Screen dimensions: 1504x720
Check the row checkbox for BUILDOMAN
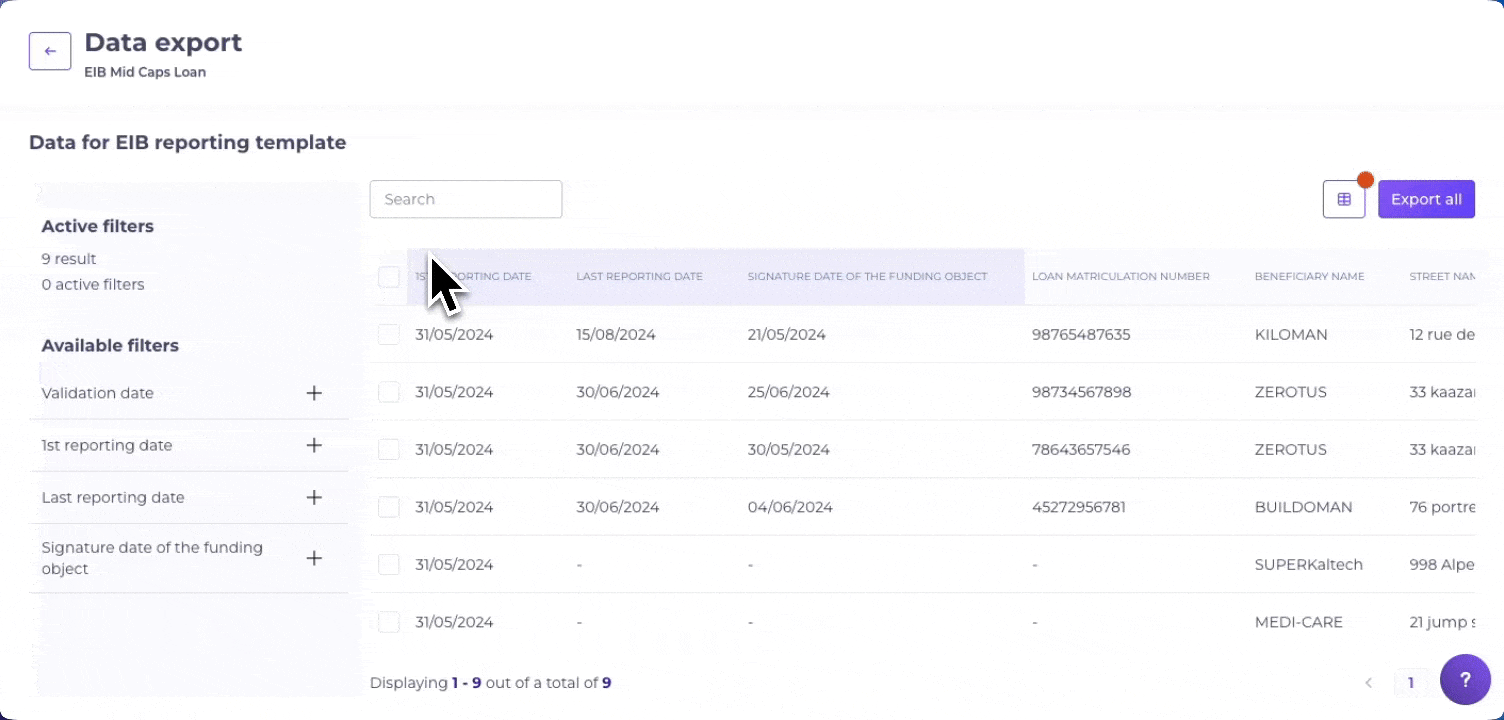(x=388, y=506)
